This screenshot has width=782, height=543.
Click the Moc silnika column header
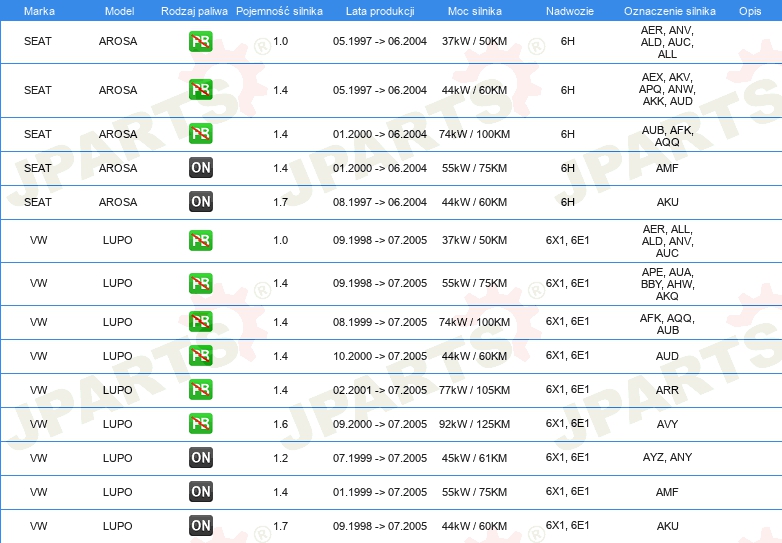point(475,11)
